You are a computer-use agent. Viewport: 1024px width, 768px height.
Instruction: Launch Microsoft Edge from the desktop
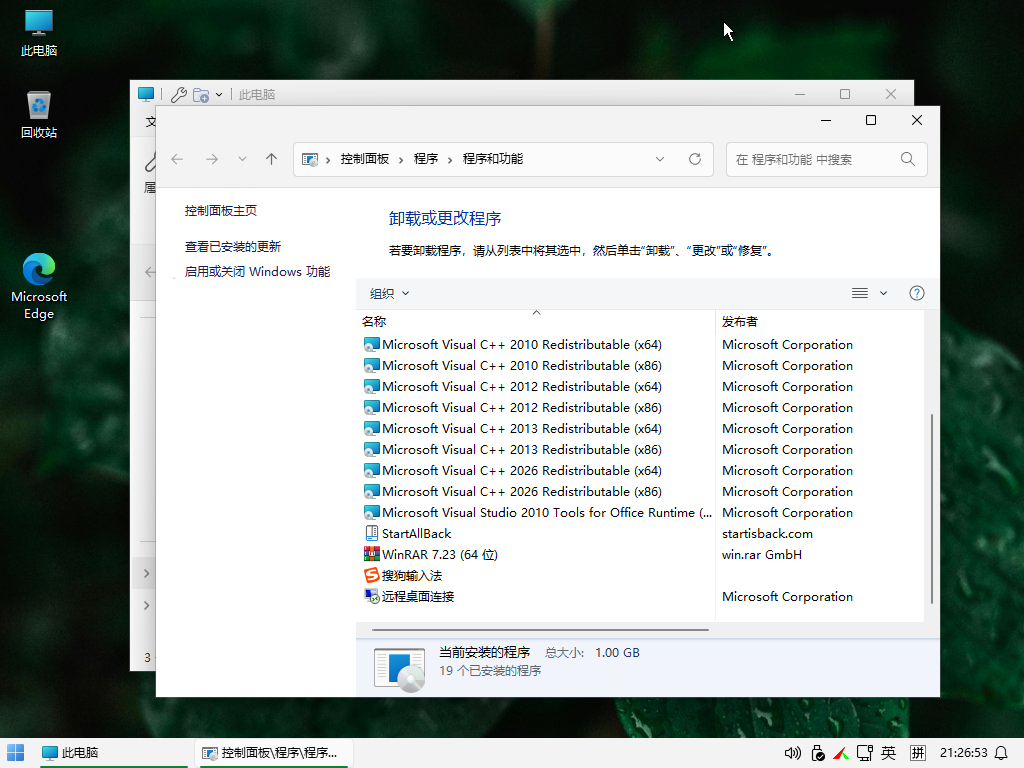pyautogui.click(x=39, y=286)
